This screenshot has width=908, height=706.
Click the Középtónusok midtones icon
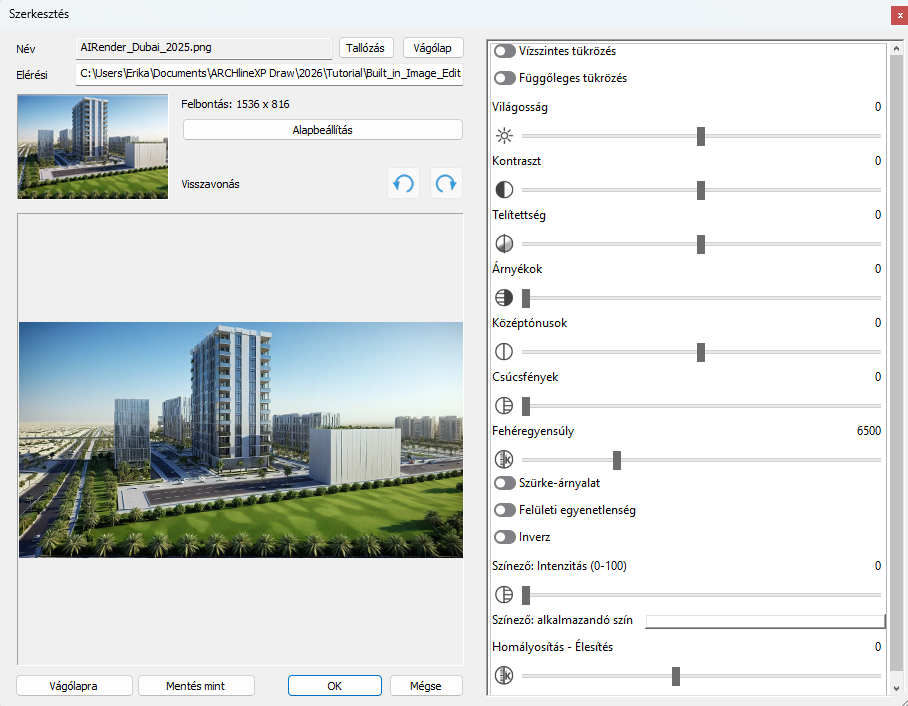coord(504,352)
